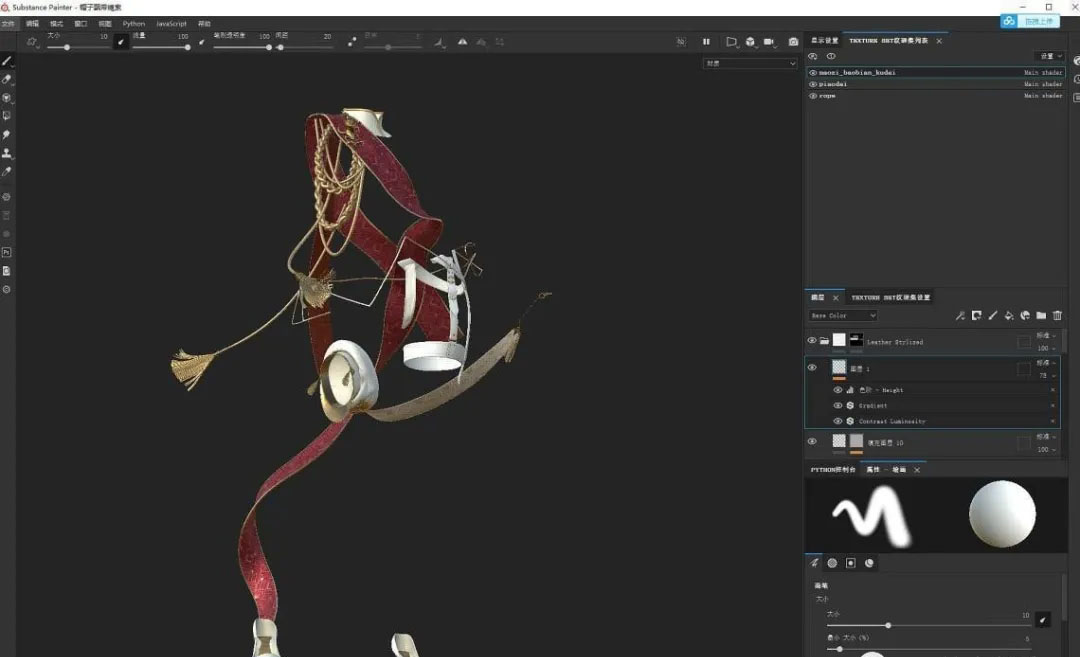Switch to the PYTHON console tab

(x=833, y=470)
